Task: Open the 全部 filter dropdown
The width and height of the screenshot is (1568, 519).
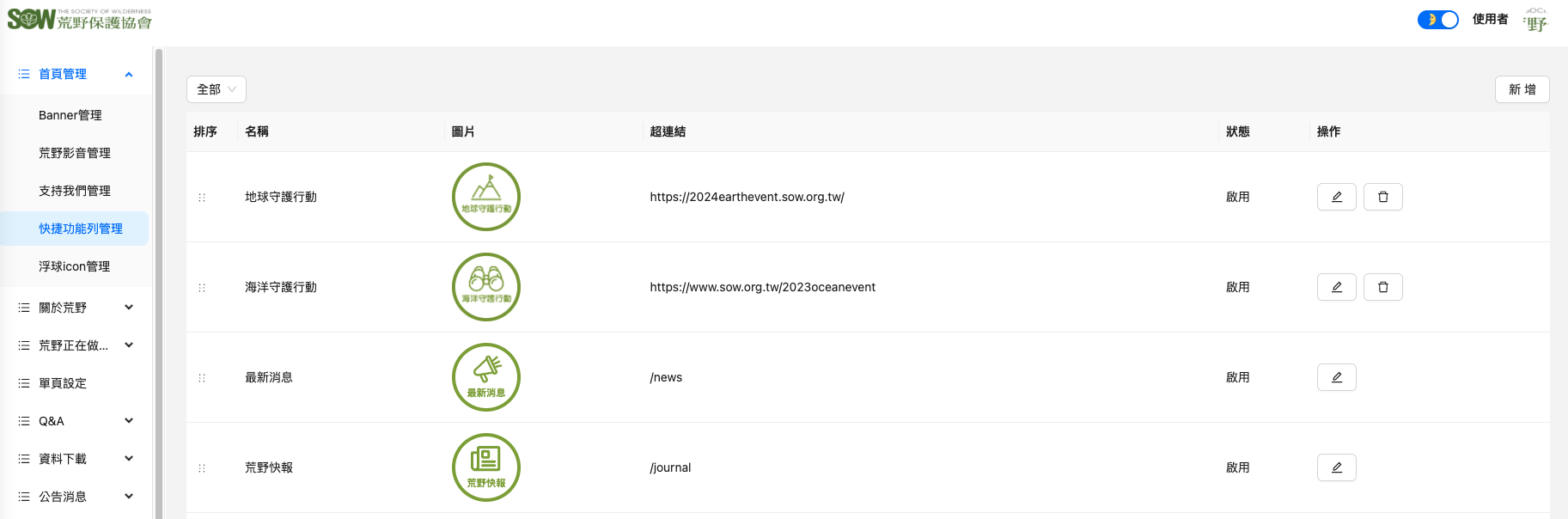Action: coord(216,89)
